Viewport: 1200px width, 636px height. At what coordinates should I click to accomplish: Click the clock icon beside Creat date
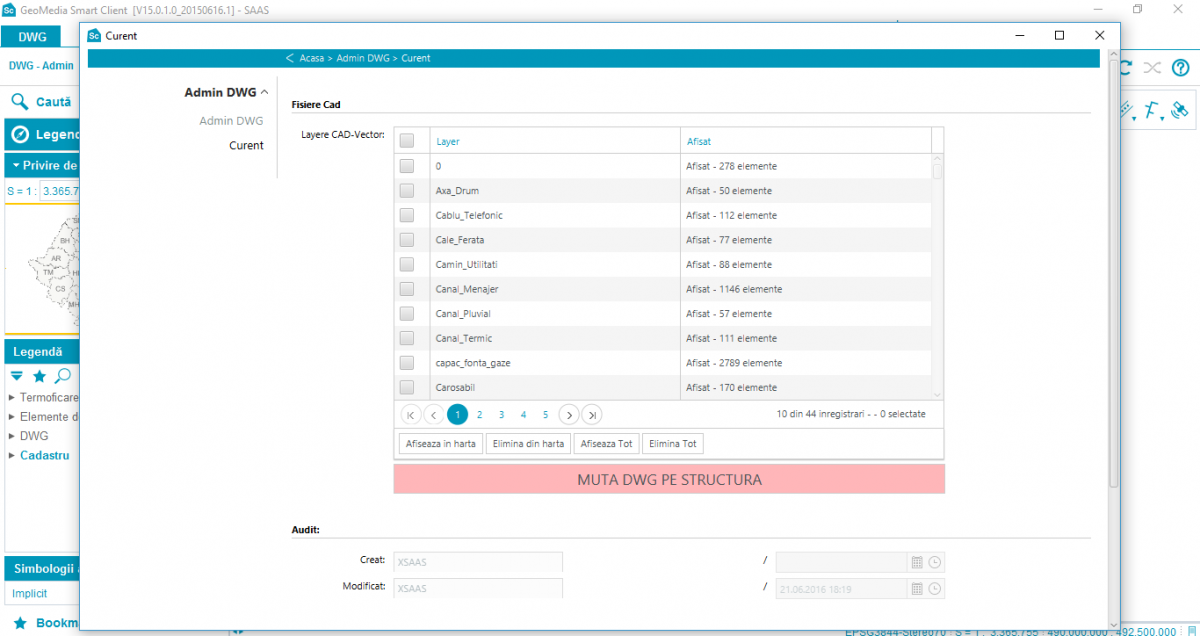coord(934,562)
